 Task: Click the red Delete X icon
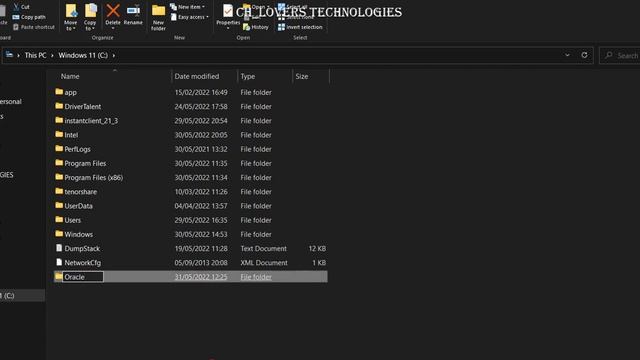113,11
